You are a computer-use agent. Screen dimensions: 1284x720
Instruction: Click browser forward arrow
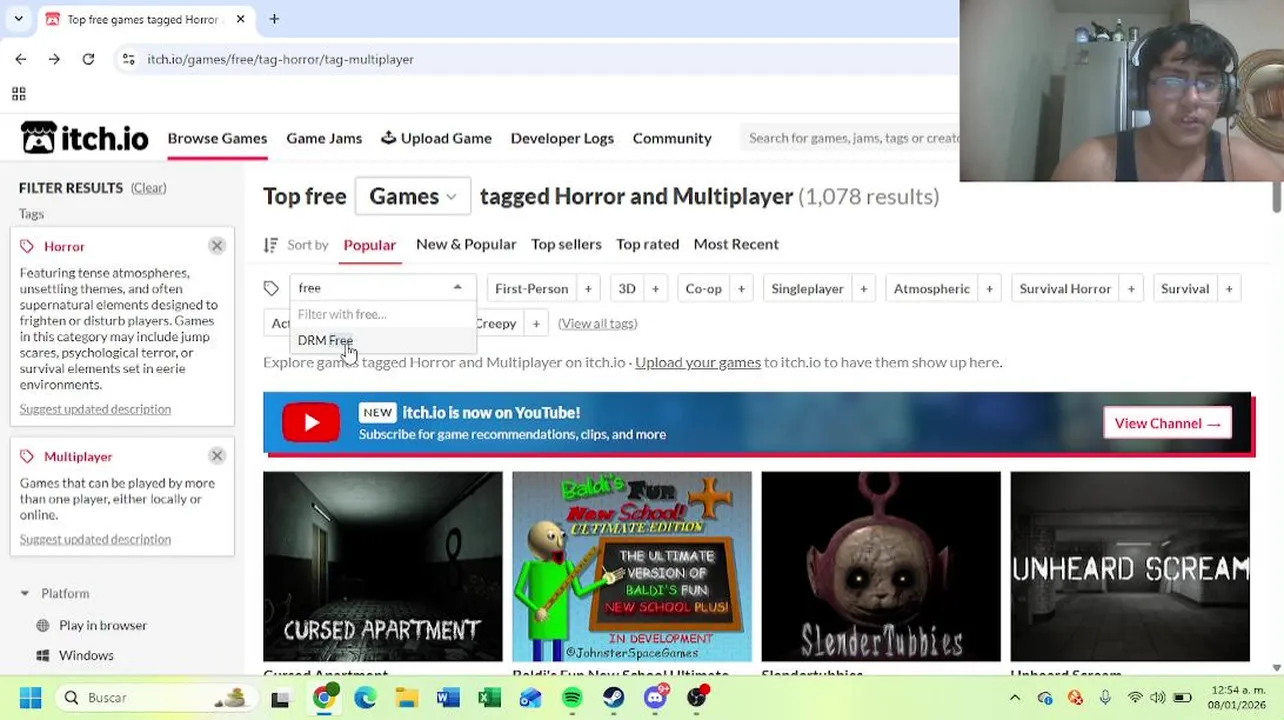coord(54,59)
